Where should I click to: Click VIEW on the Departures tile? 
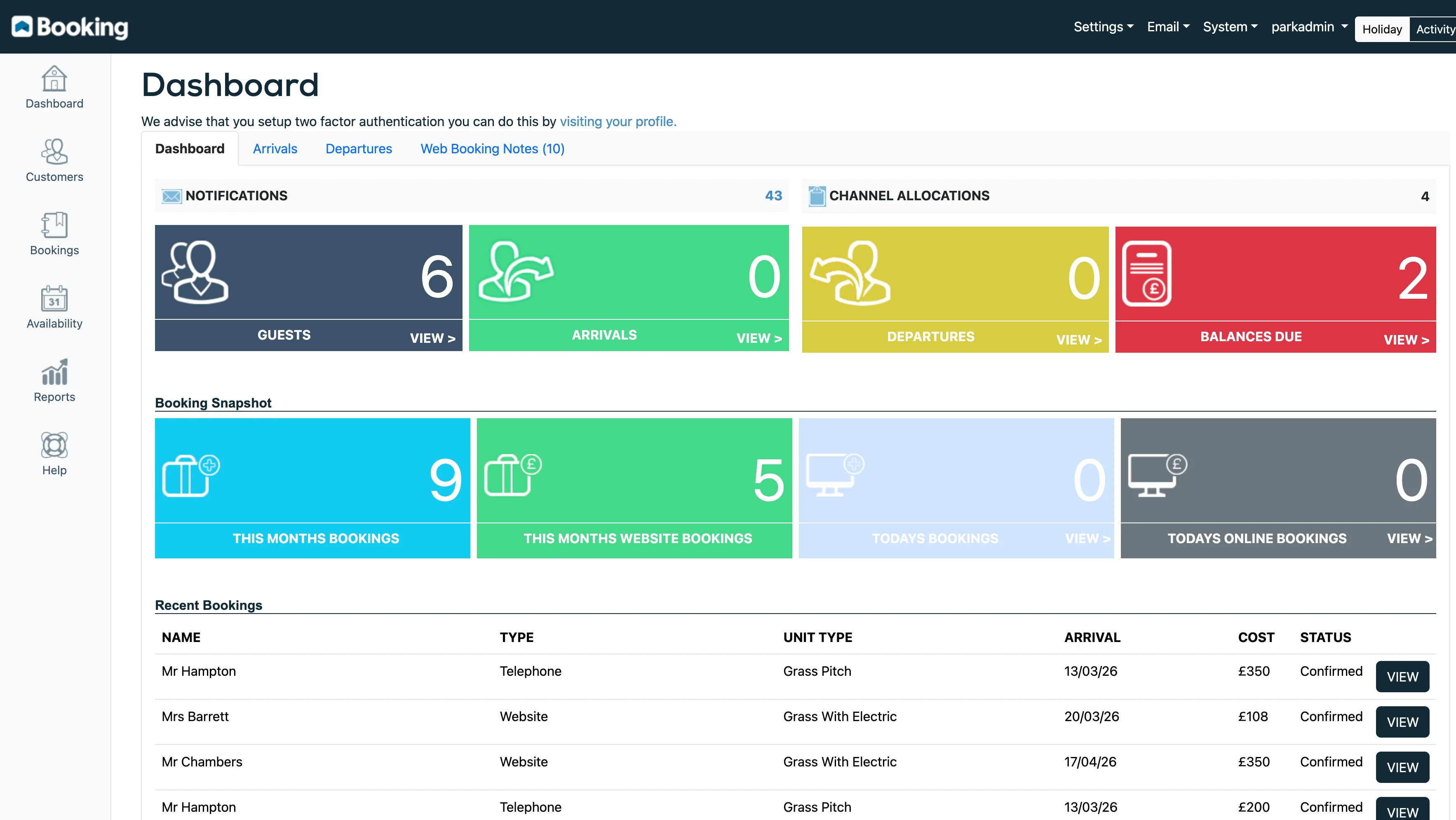coord(1079,340)
